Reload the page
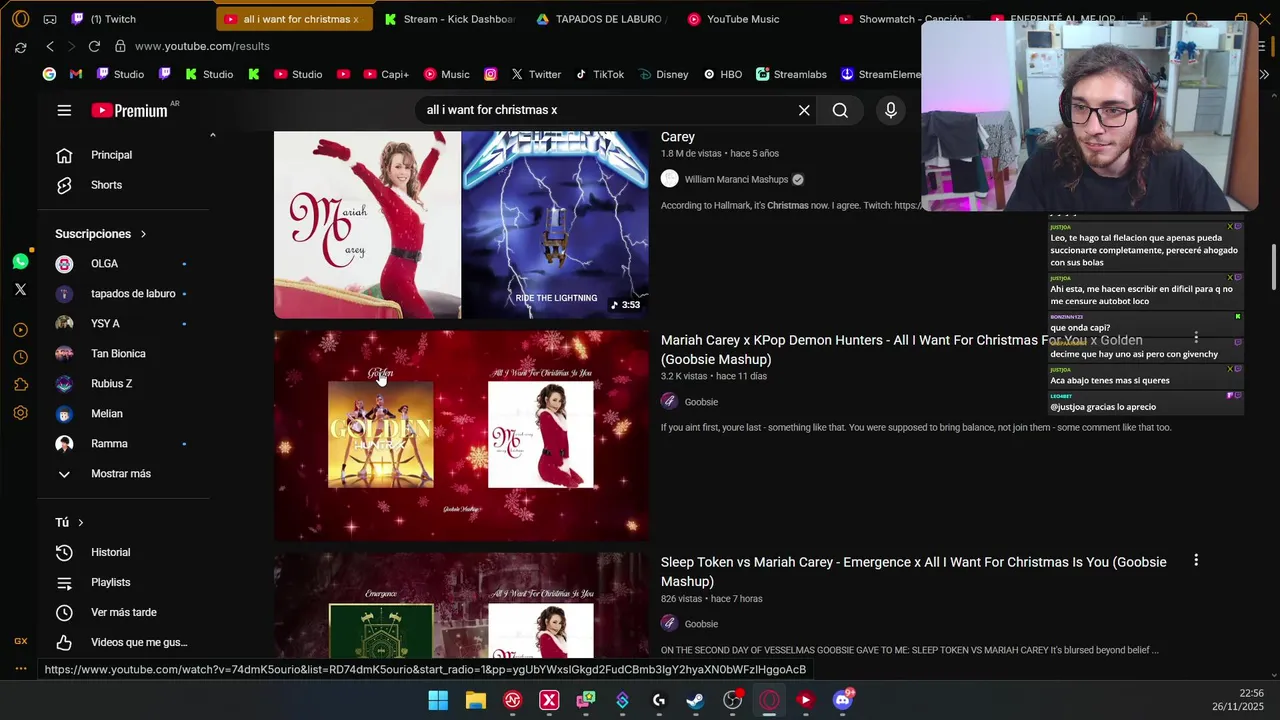Image resolution: width=1280 pixels, height=720 pixels. coord(94,46)
